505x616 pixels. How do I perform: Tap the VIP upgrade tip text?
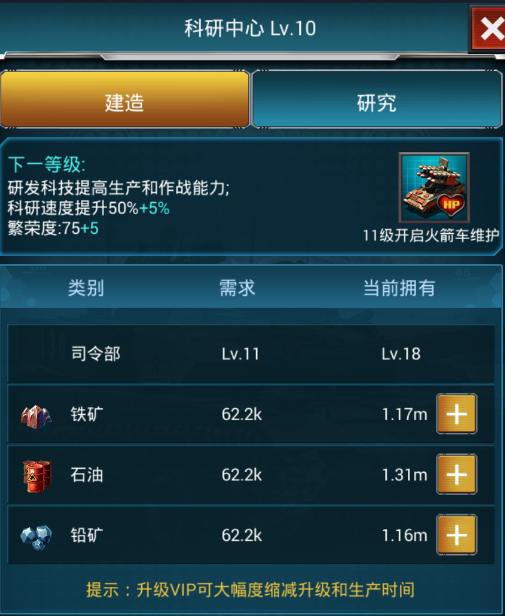click(250, 590)
